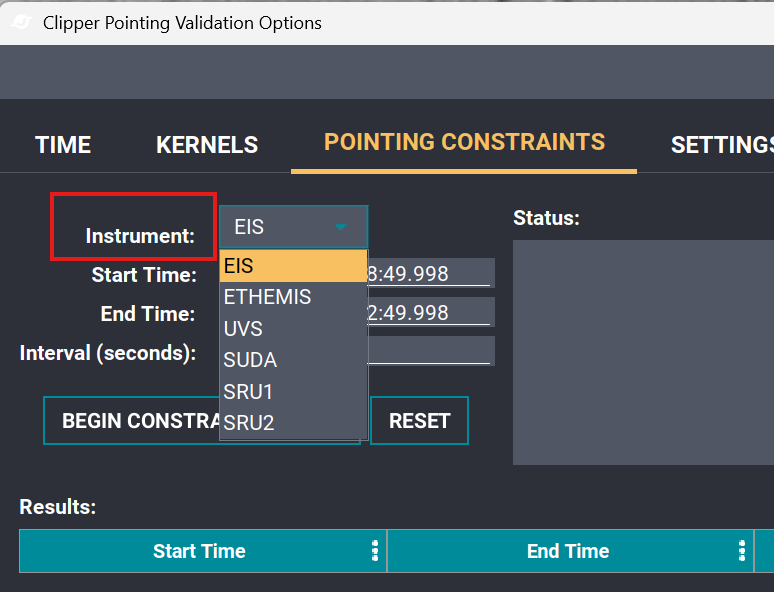Pick UVS in the instrument list
Image resolution: width=774 pixels, height=592 pixels.
click(293, 329)
